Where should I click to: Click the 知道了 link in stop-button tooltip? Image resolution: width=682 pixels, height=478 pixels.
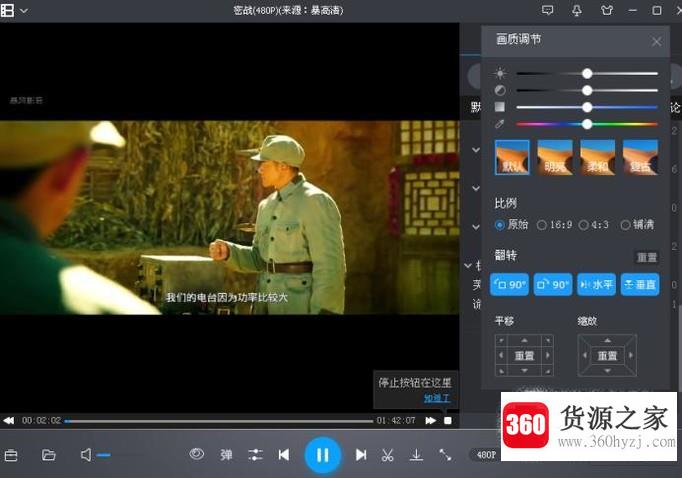437,398
